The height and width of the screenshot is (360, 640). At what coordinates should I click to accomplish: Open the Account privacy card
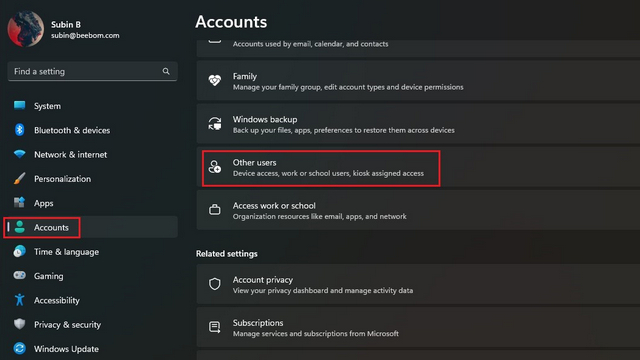pos(418,284)
